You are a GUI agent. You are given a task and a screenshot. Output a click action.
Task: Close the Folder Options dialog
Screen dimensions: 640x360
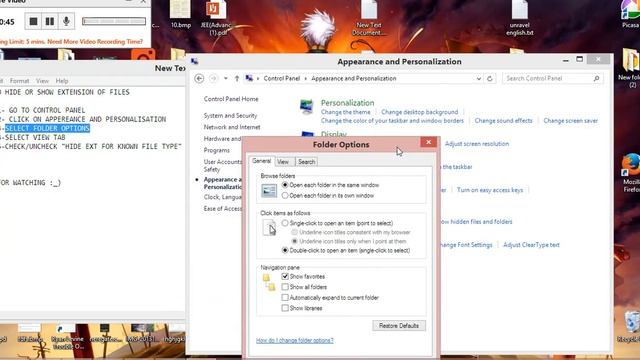(x=429, y=142)
